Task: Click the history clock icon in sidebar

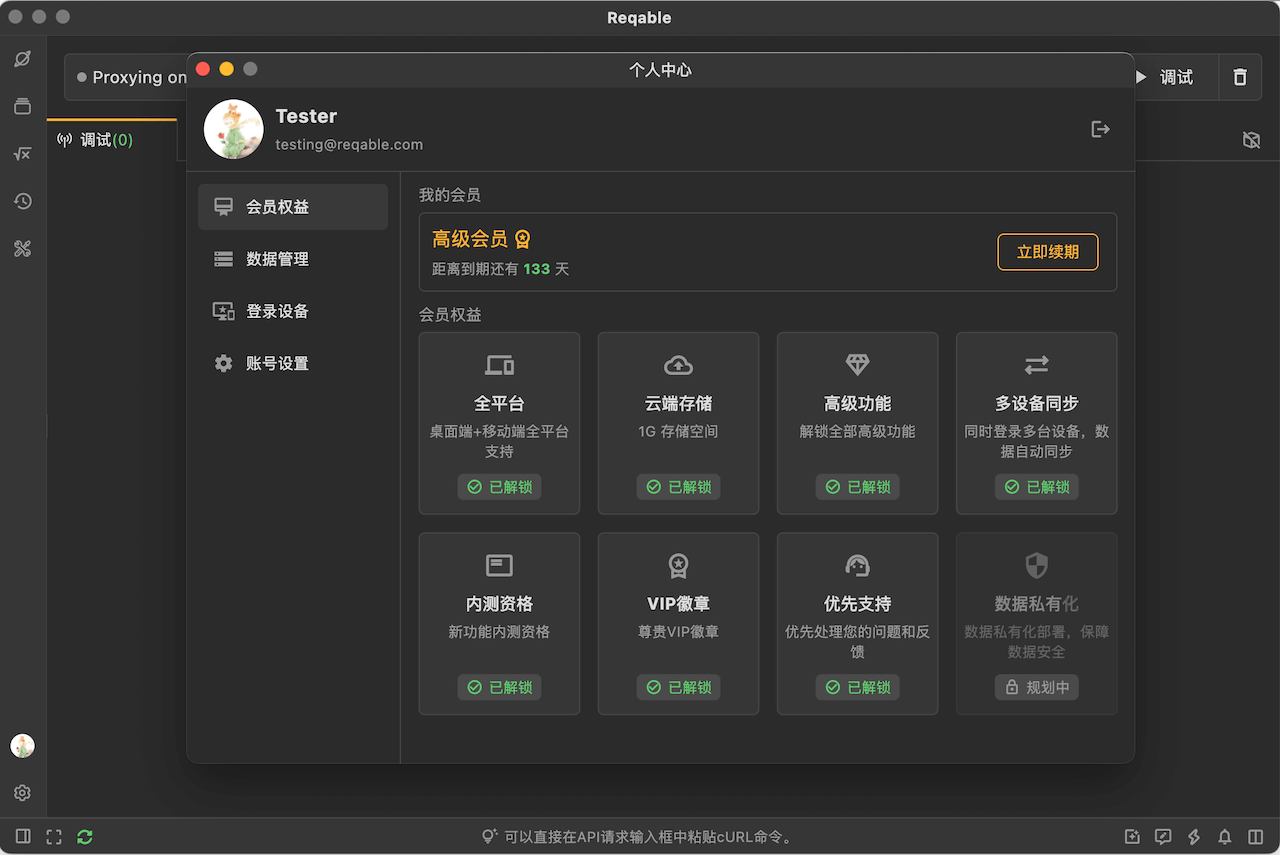Action: [x=22, y=201]
